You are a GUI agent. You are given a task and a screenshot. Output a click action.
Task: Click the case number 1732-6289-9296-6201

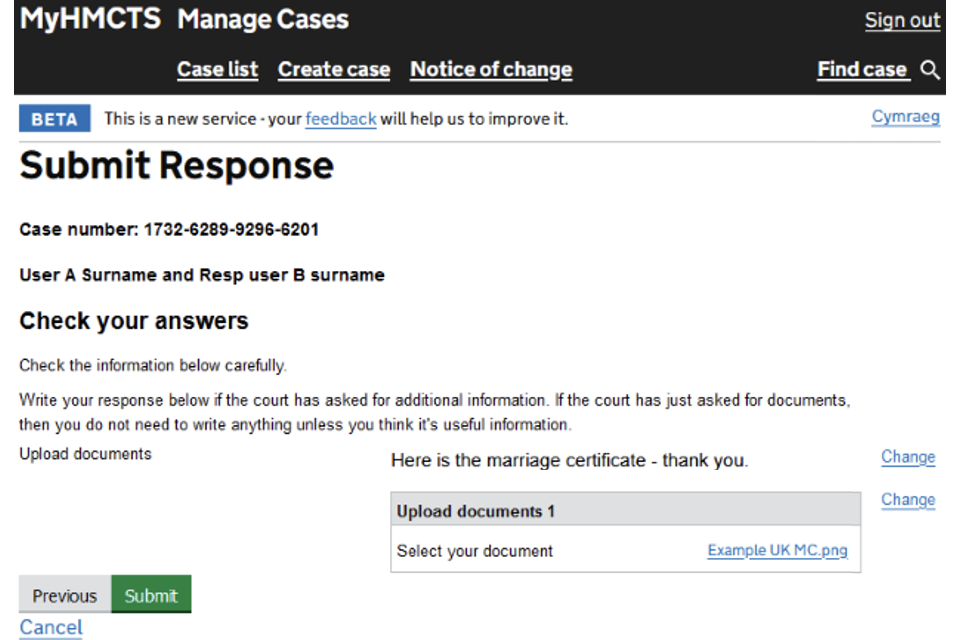(231, 230)
